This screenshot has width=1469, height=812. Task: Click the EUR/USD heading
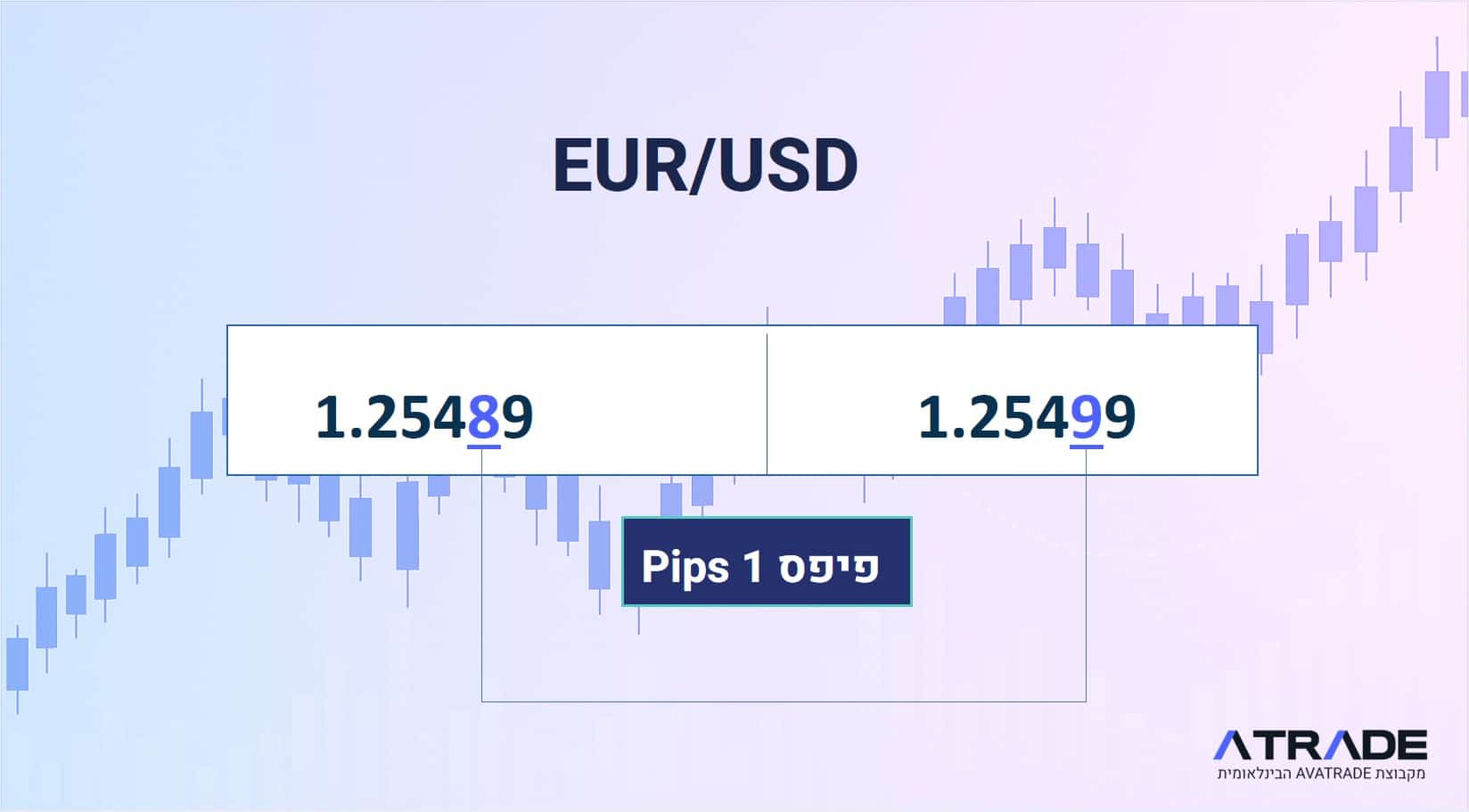[705, 166]
